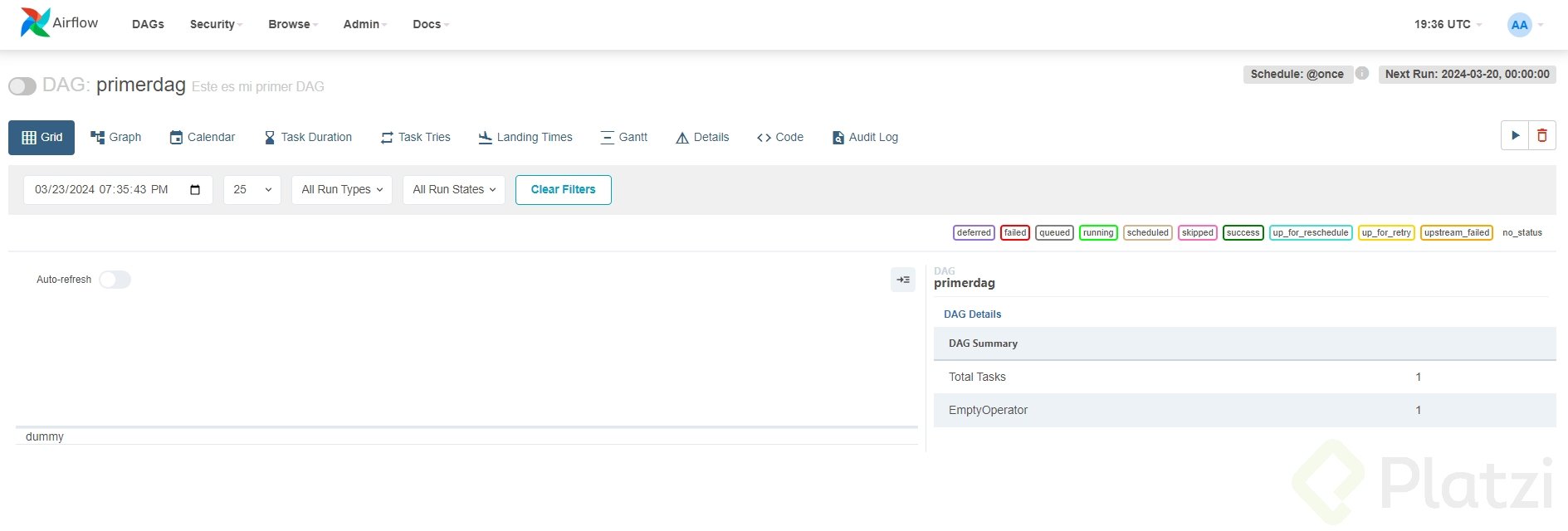Image resolution: width=1568 pixels, height=531 pixels.
Task: Collapse details panel with arrow icon
Action: tap(903, 280)
